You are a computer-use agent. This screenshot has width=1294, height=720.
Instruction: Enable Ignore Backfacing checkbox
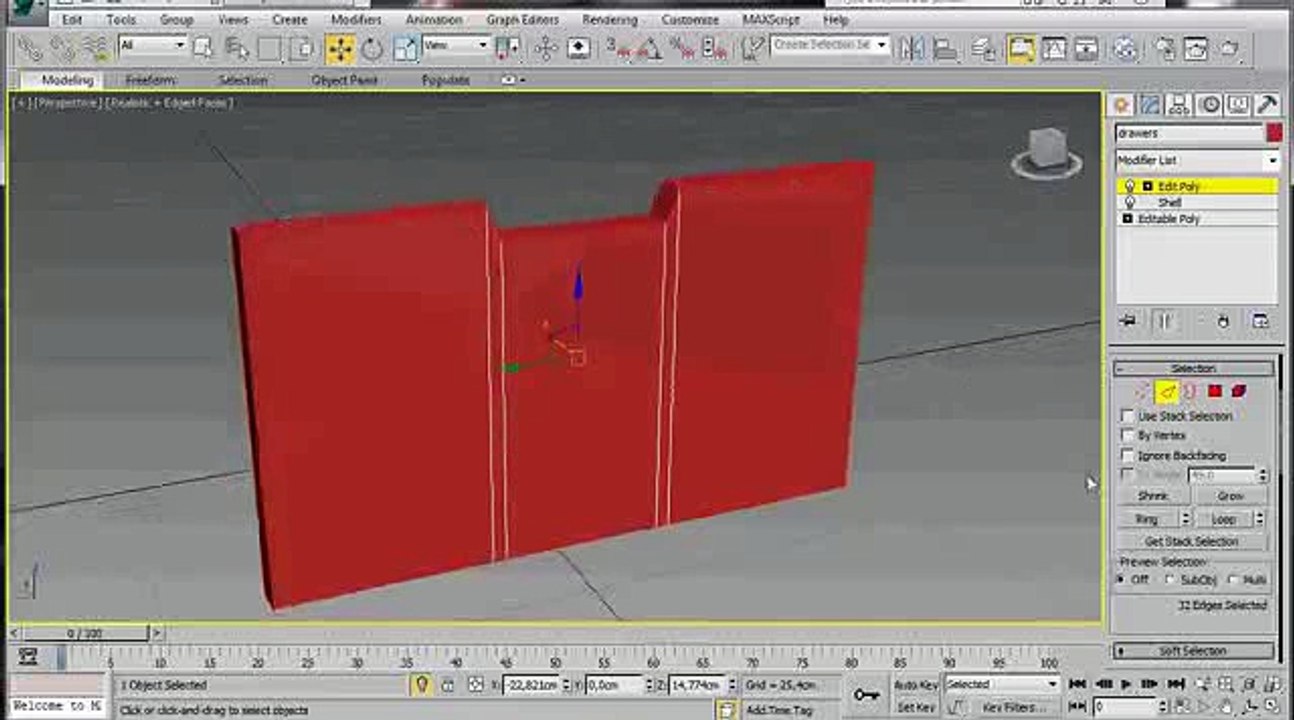(x=1128, y=456)
